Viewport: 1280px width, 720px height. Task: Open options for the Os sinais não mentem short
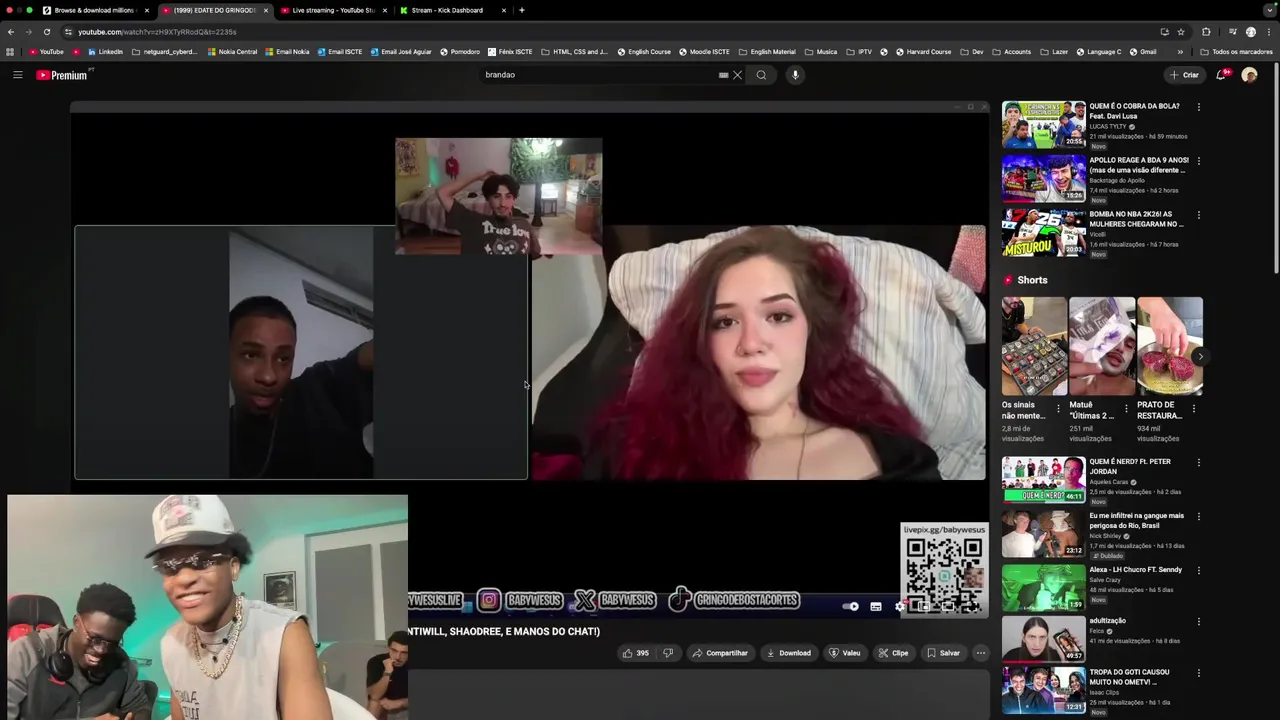pyautogui.click(x=1058, y=409)
